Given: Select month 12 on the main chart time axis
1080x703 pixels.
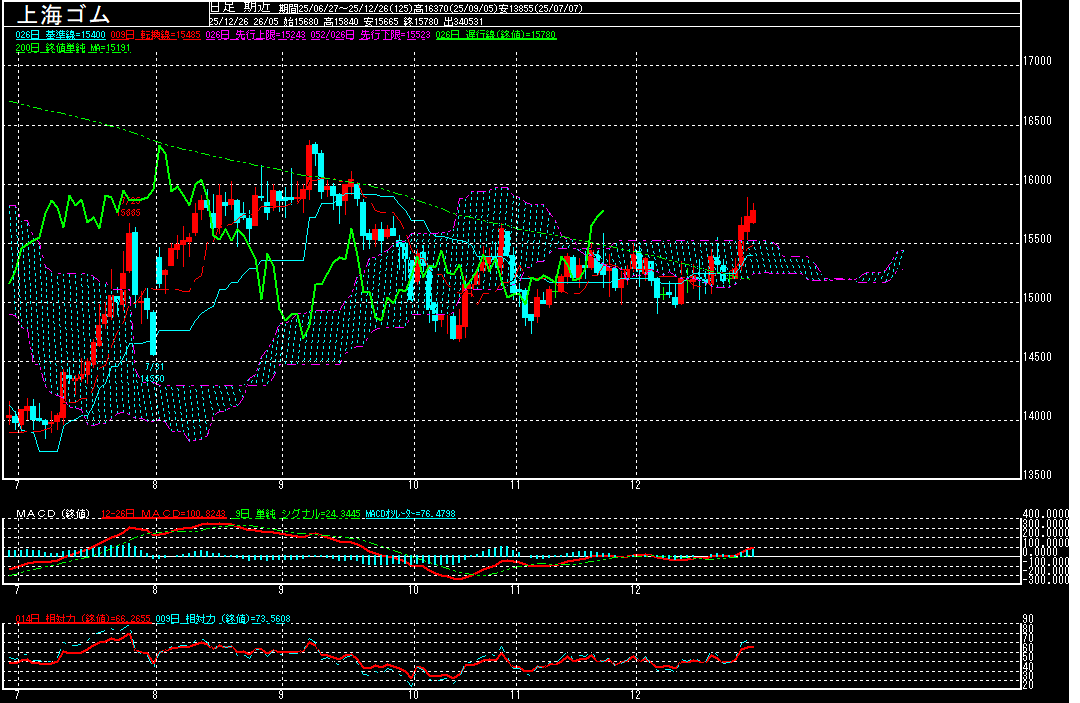Looking at the screenshot, I should coord(635,485).
